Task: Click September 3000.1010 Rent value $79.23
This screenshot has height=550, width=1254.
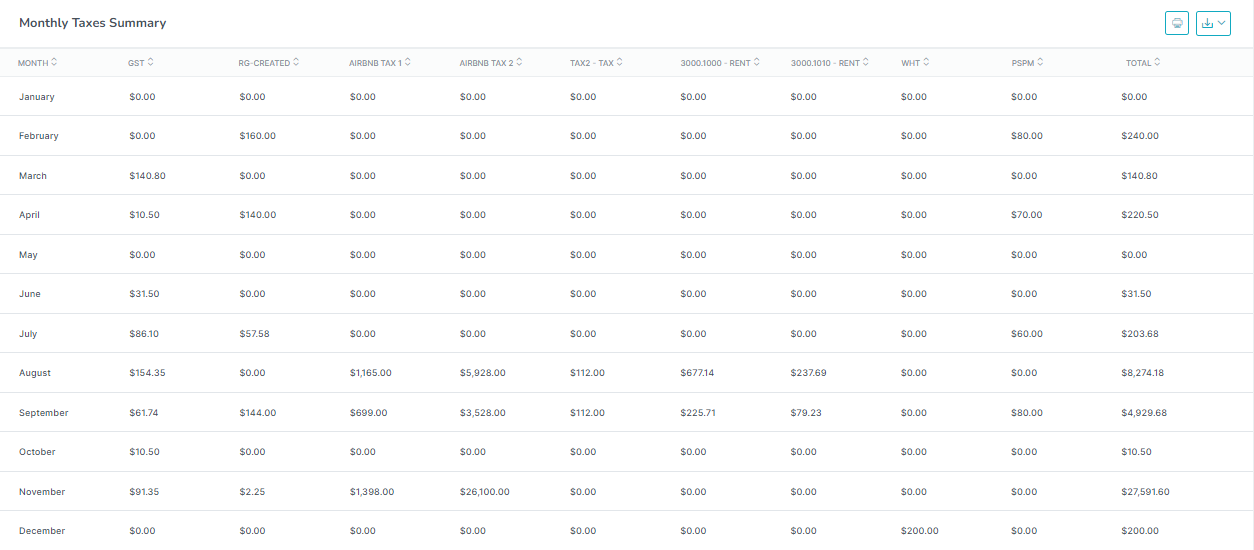Action: pyautogui.click(x=806, y=413)
